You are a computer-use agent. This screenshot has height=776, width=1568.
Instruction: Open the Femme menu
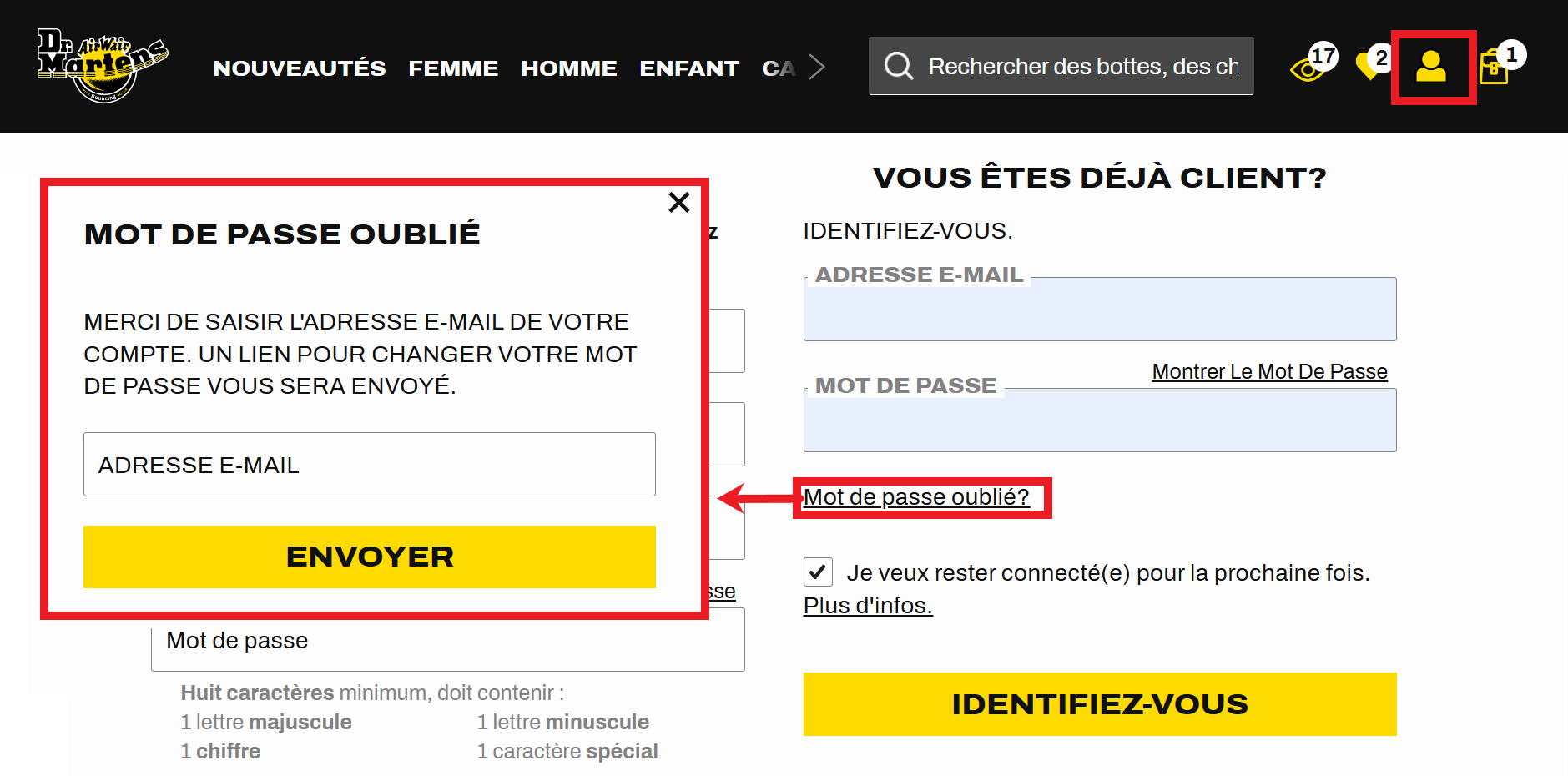(453, 68)
